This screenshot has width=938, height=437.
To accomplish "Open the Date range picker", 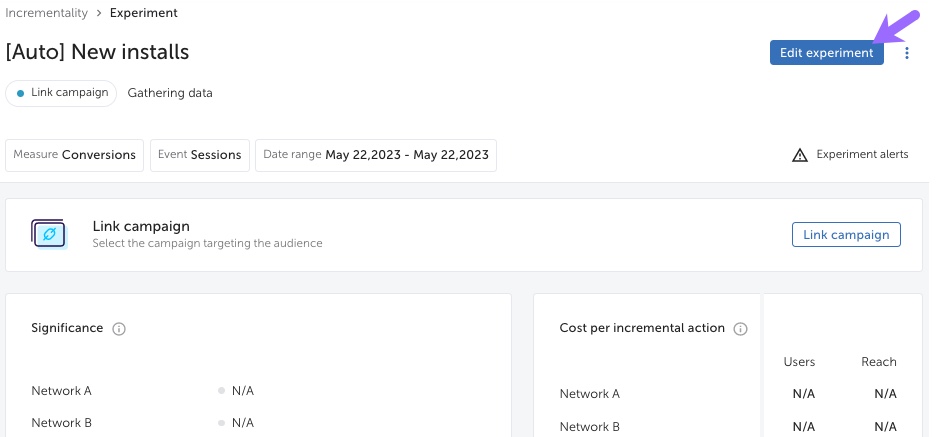I will 376,155.
